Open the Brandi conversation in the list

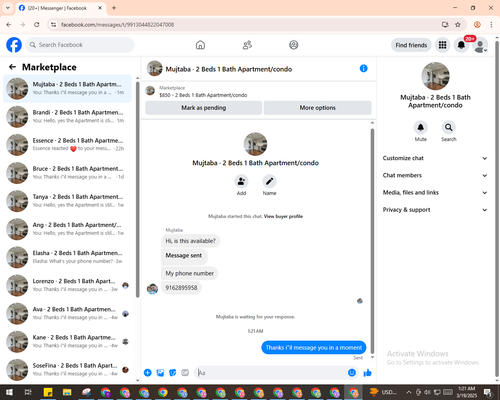tap(68, 117)
